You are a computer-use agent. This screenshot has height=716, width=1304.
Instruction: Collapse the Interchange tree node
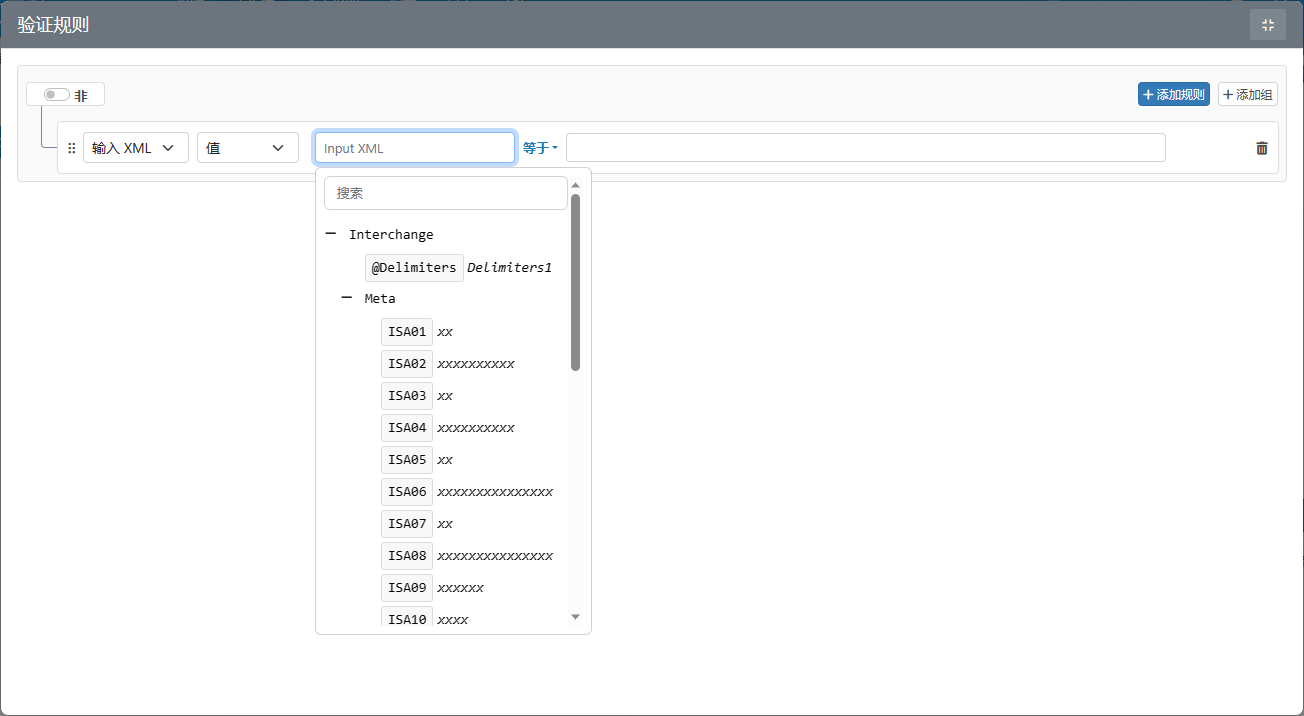click(x=331, y=234)
